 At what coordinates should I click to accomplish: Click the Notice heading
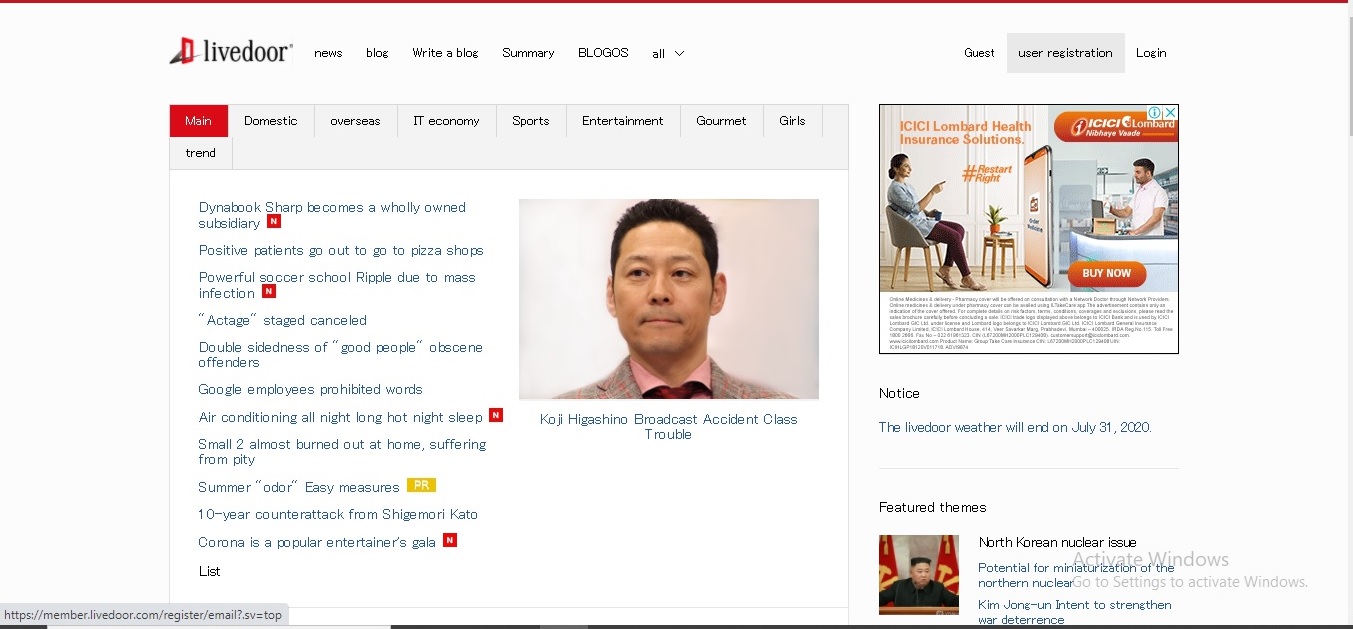click(899, 393)
